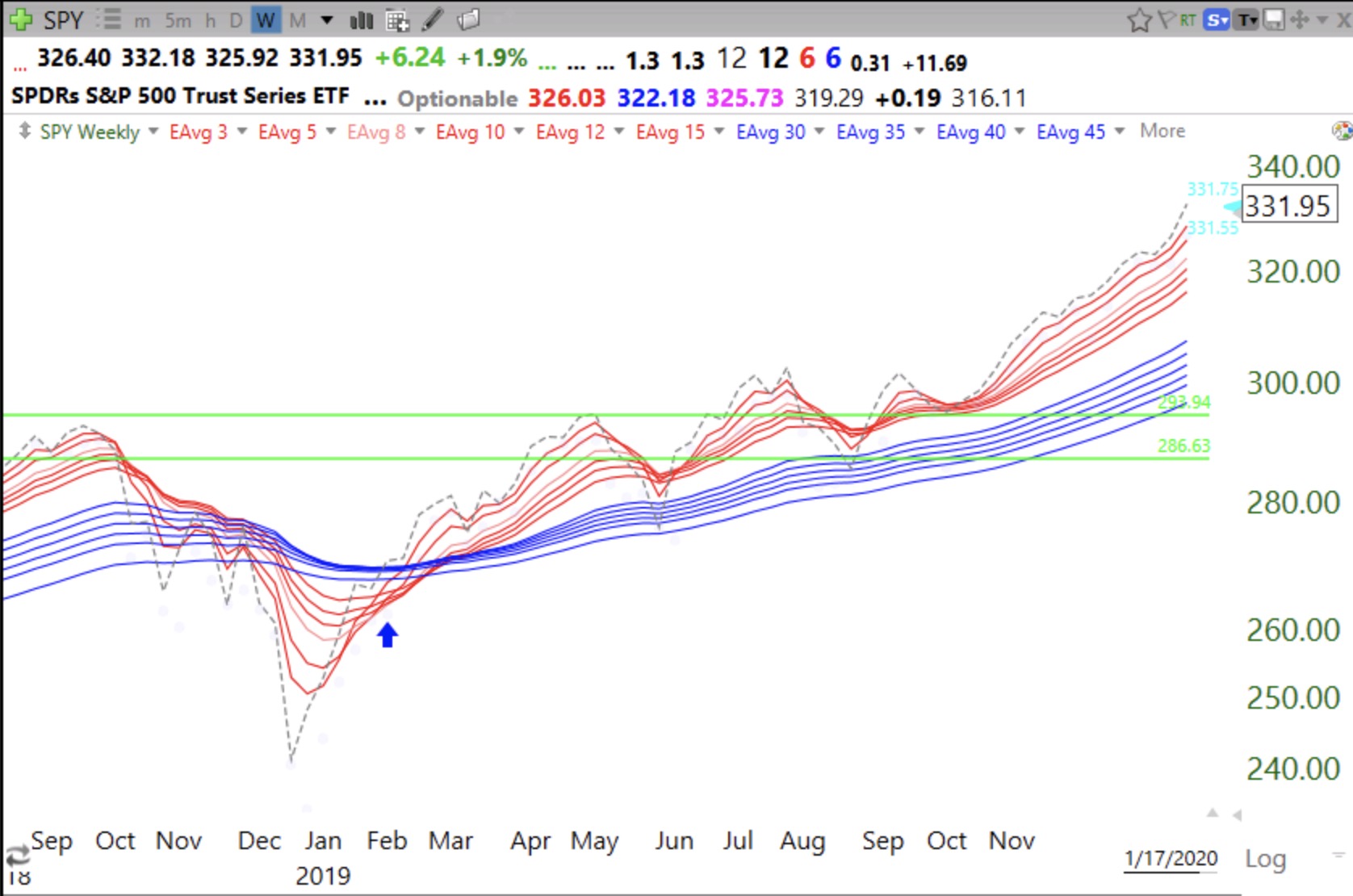Viewport: 1353px width, 896px height.
Task: Click the SPY Weekly legend label
Action: pos(90,132)
